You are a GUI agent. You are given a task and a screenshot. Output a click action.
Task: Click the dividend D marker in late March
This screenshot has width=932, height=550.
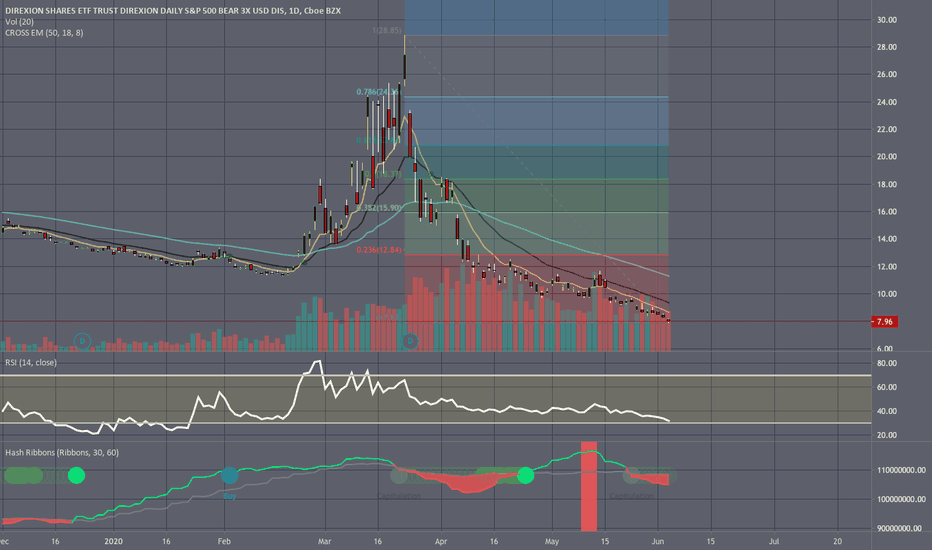(409, 341)
